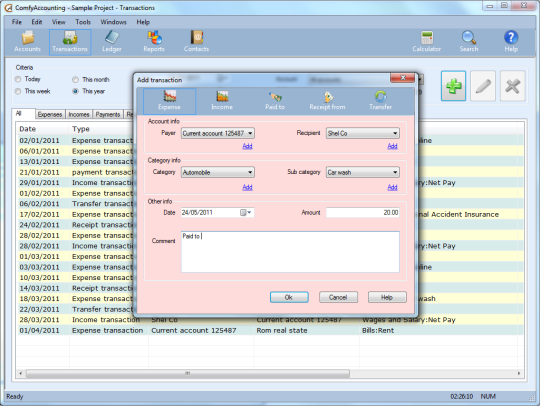Open the Contacts icon
Screen dimensions: 540x406
pyautogui.click(x=196, y=42)
